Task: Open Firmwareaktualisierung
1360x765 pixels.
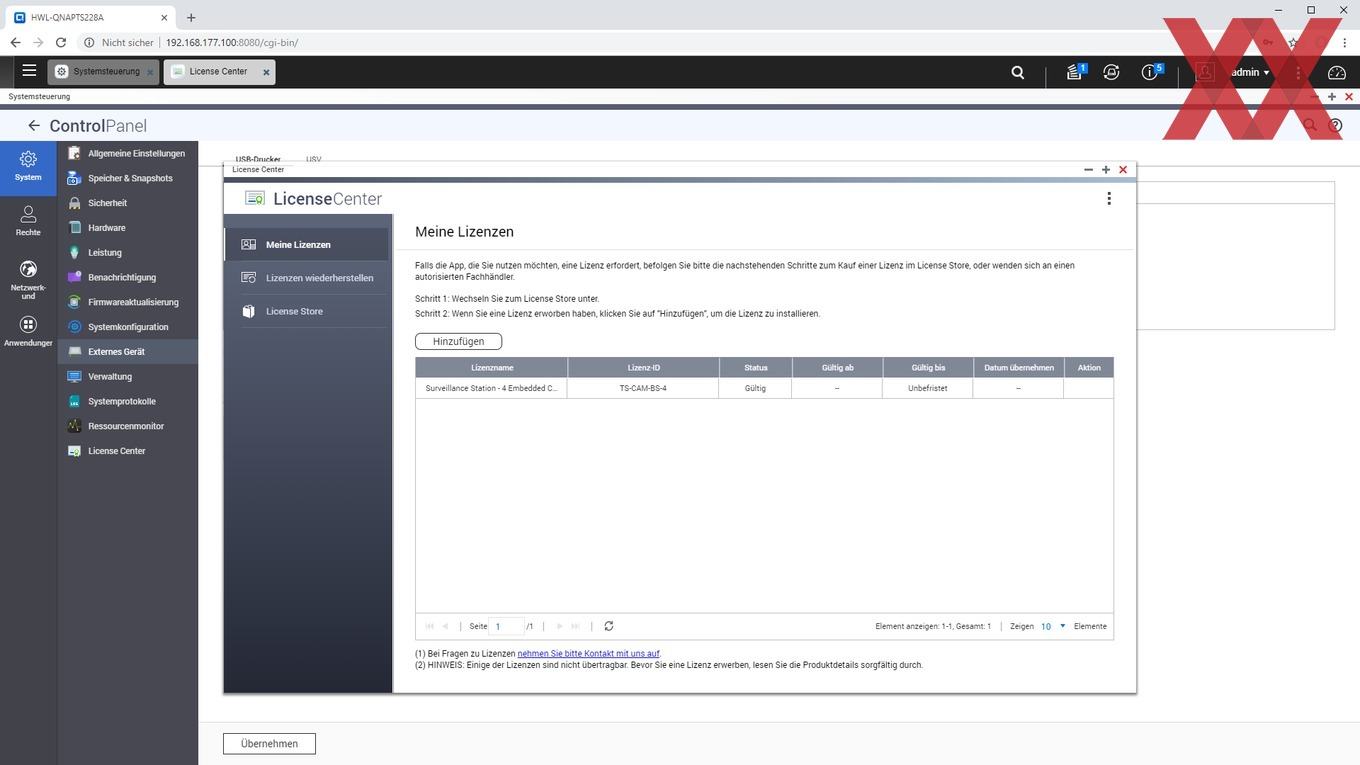Action: 127,302
